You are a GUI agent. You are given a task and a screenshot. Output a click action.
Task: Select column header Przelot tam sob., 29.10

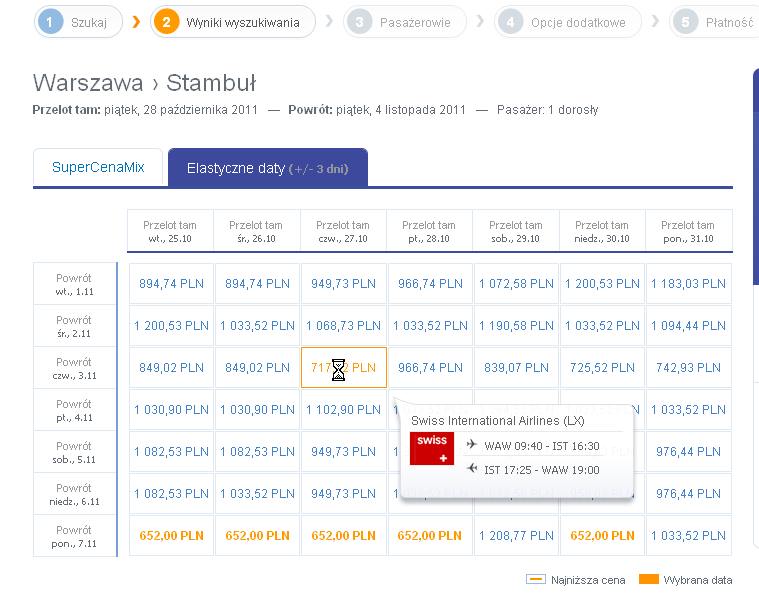516,231
